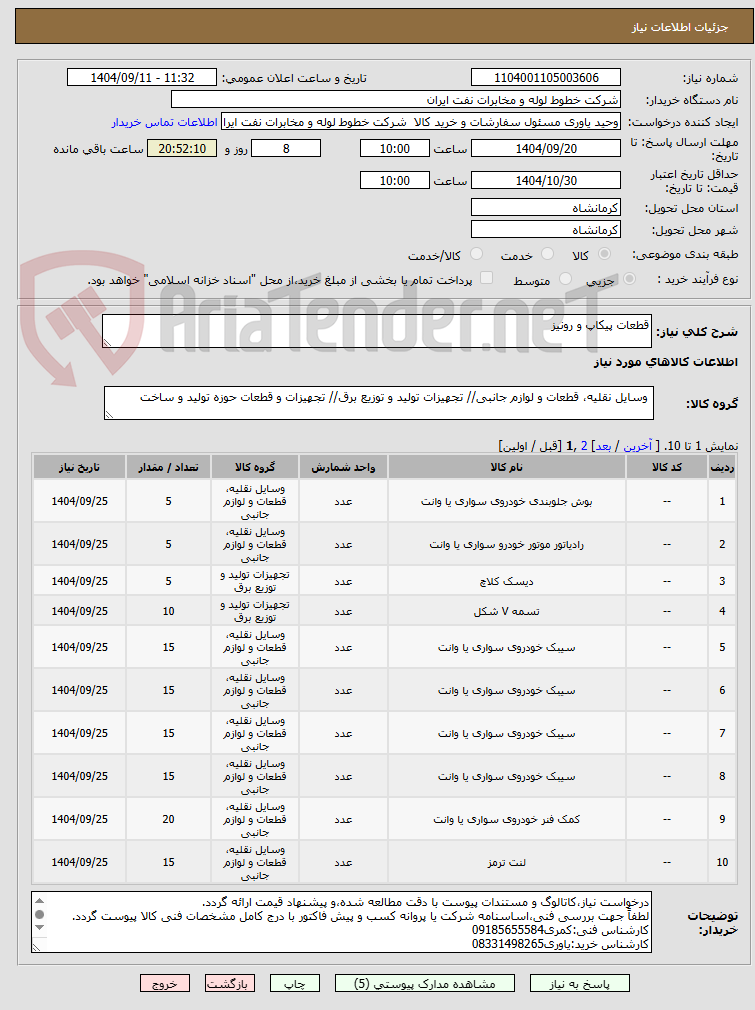Click the شماره نیاز field
Viewport: 755px width, 1010px height.
(x=546, y=77)
